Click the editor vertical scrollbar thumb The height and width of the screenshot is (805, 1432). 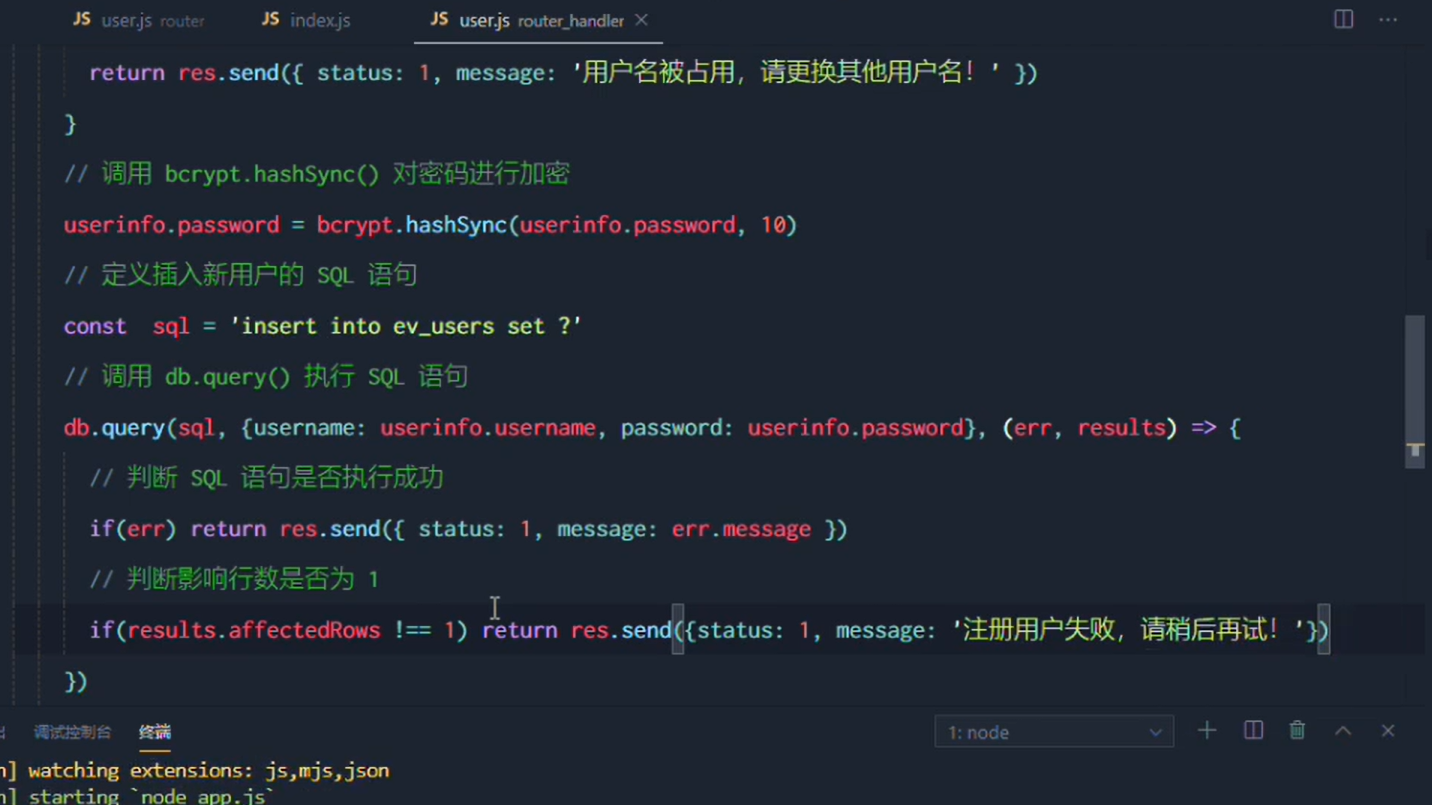[1414, 391]
